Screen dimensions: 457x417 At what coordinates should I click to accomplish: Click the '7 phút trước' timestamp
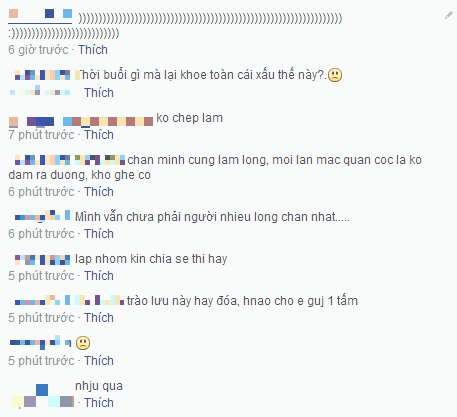pyautogui.click(x=41, y=135)
